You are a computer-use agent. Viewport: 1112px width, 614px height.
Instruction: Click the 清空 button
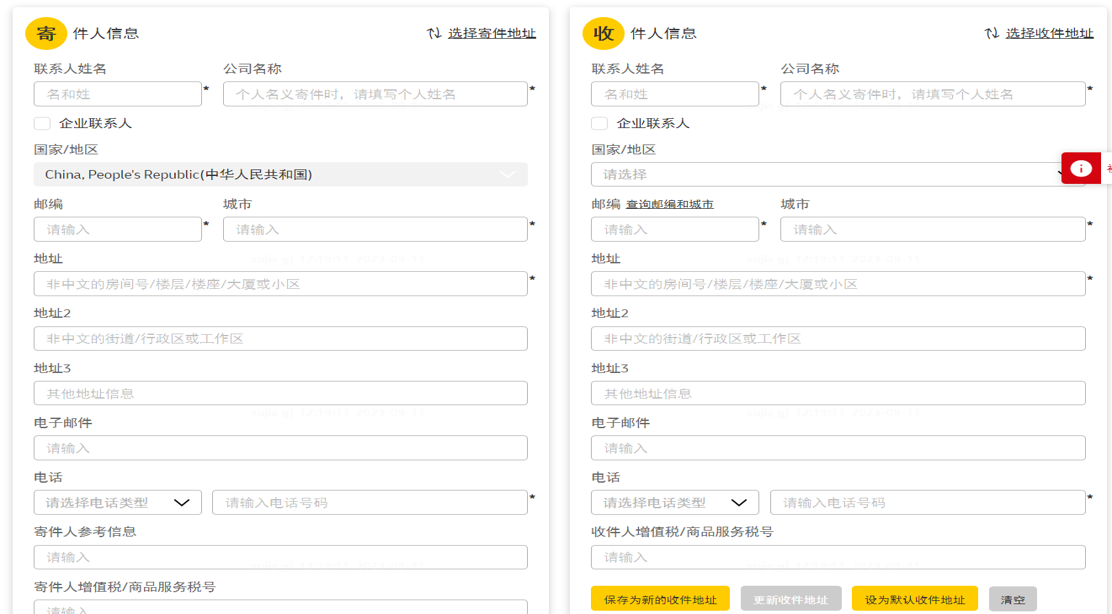point(1013,600)
